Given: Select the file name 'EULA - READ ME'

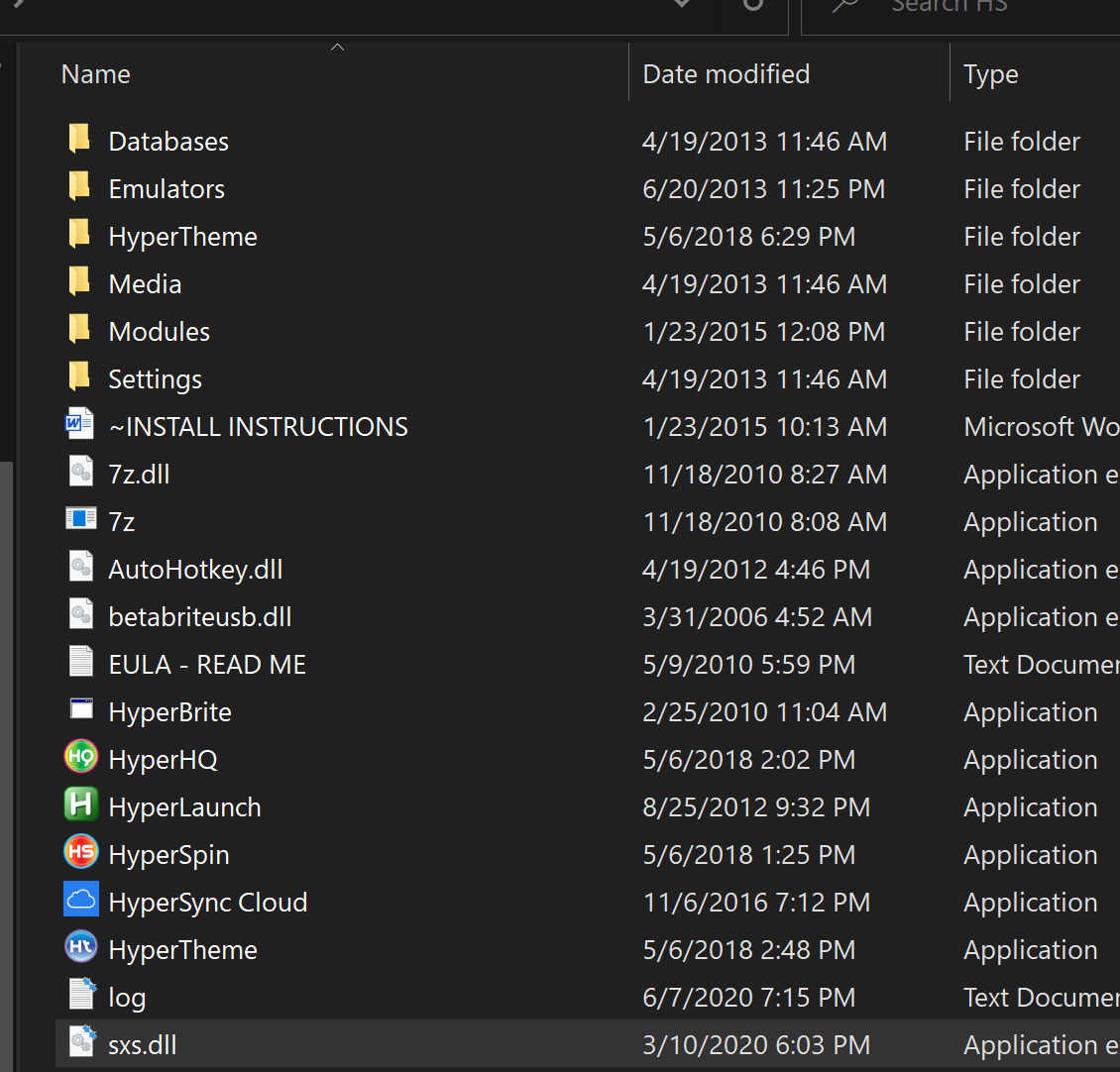Looking at the screenshot, I should click(207, 665).
